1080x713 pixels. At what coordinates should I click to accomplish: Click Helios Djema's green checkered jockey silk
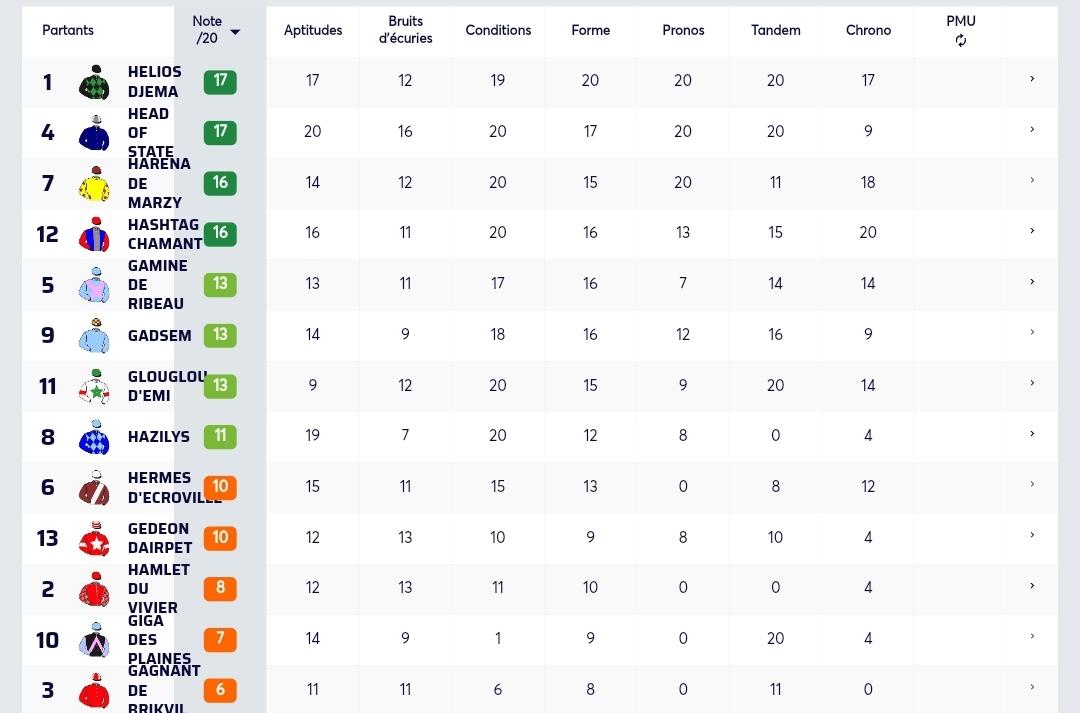[94, 82]
